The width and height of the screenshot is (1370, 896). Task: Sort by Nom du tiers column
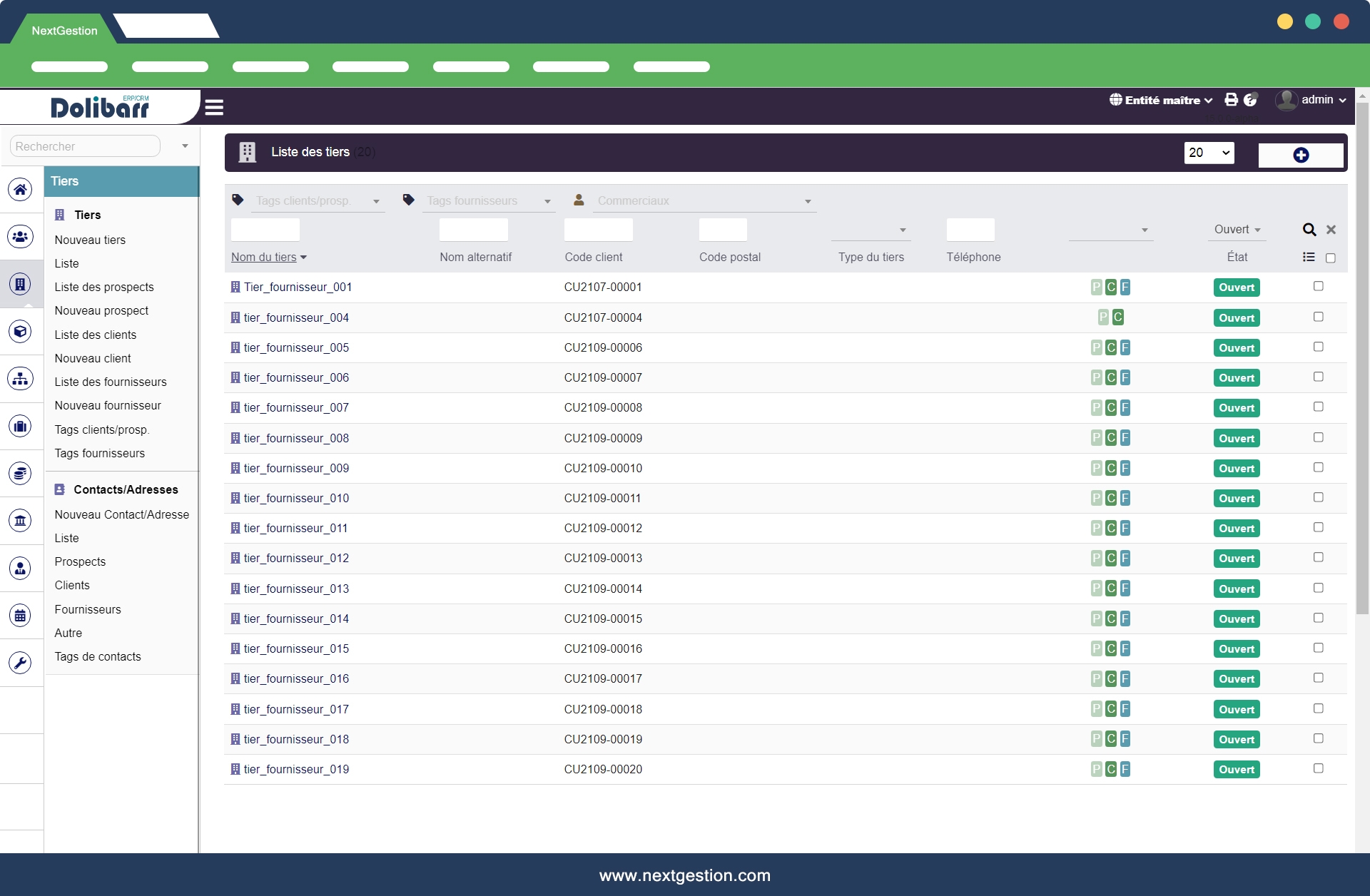(263, 258)
